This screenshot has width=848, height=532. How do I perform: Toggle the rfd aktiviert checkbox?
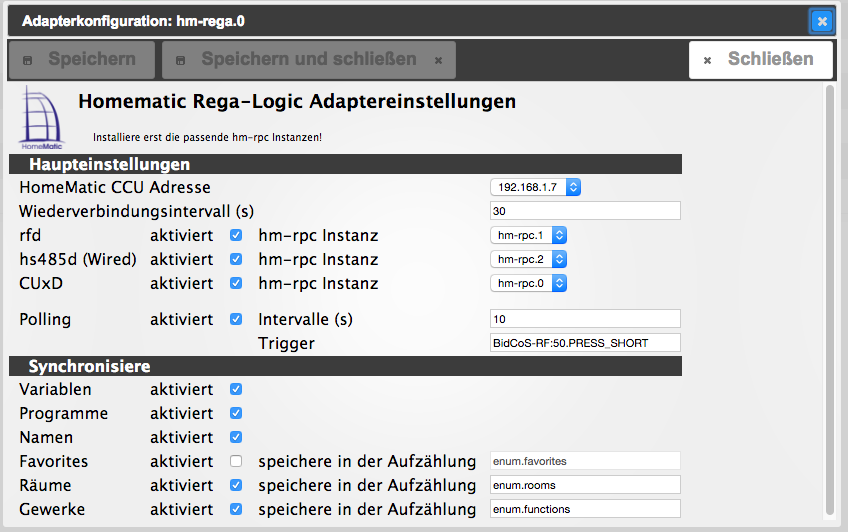(x=236, y=236)
